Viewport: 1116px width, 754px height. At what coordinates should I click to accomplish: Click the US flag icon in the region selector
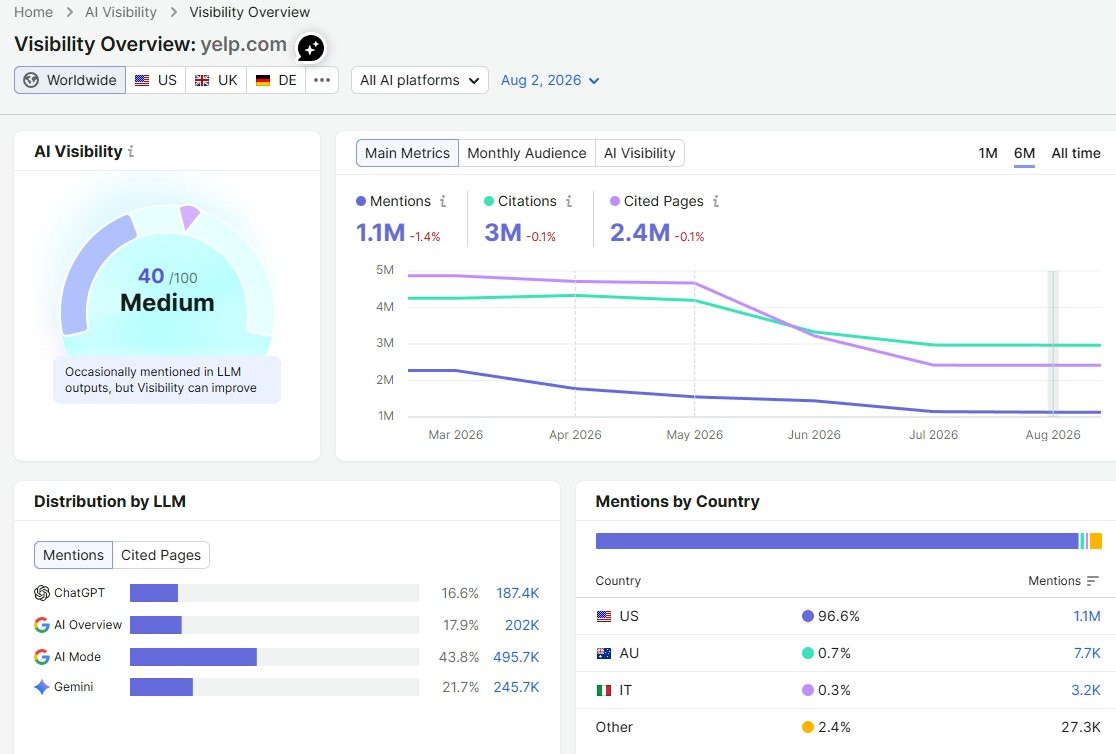[x=142, y=80]
